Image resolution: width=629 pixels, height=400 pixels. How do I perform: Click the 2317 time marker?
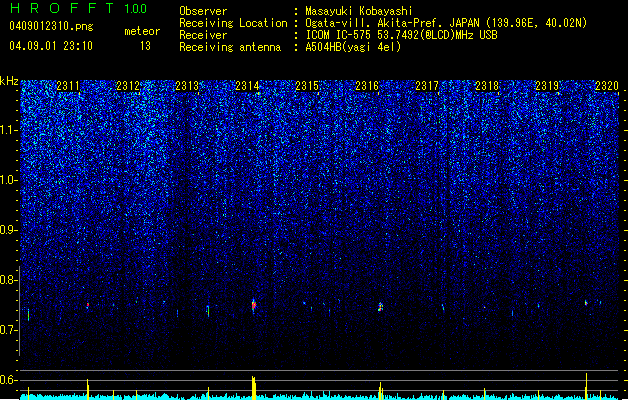click(x=427, y=86)
